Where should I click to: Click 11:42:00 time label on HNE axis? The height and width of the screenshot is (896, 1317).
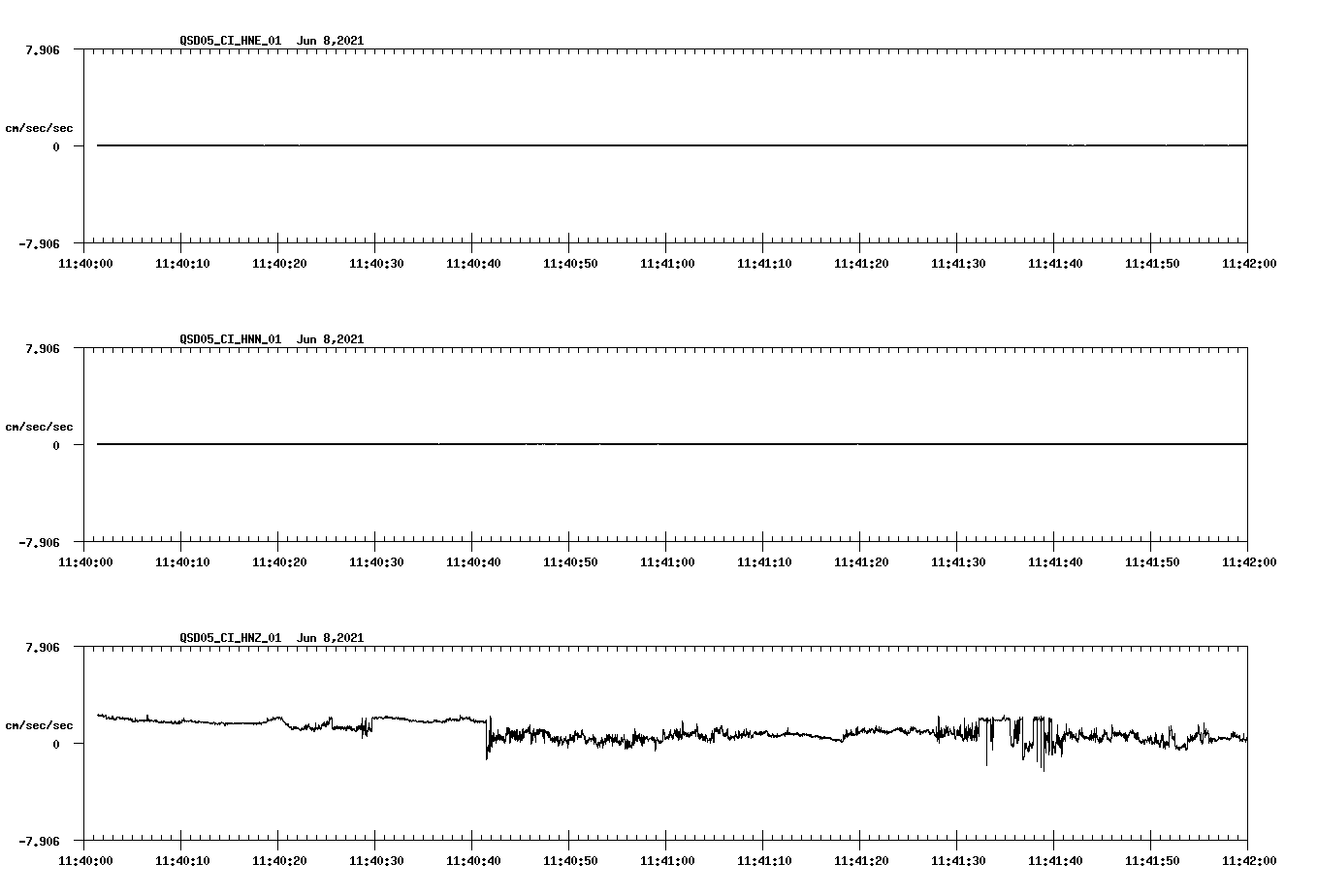pos(1249,264)
